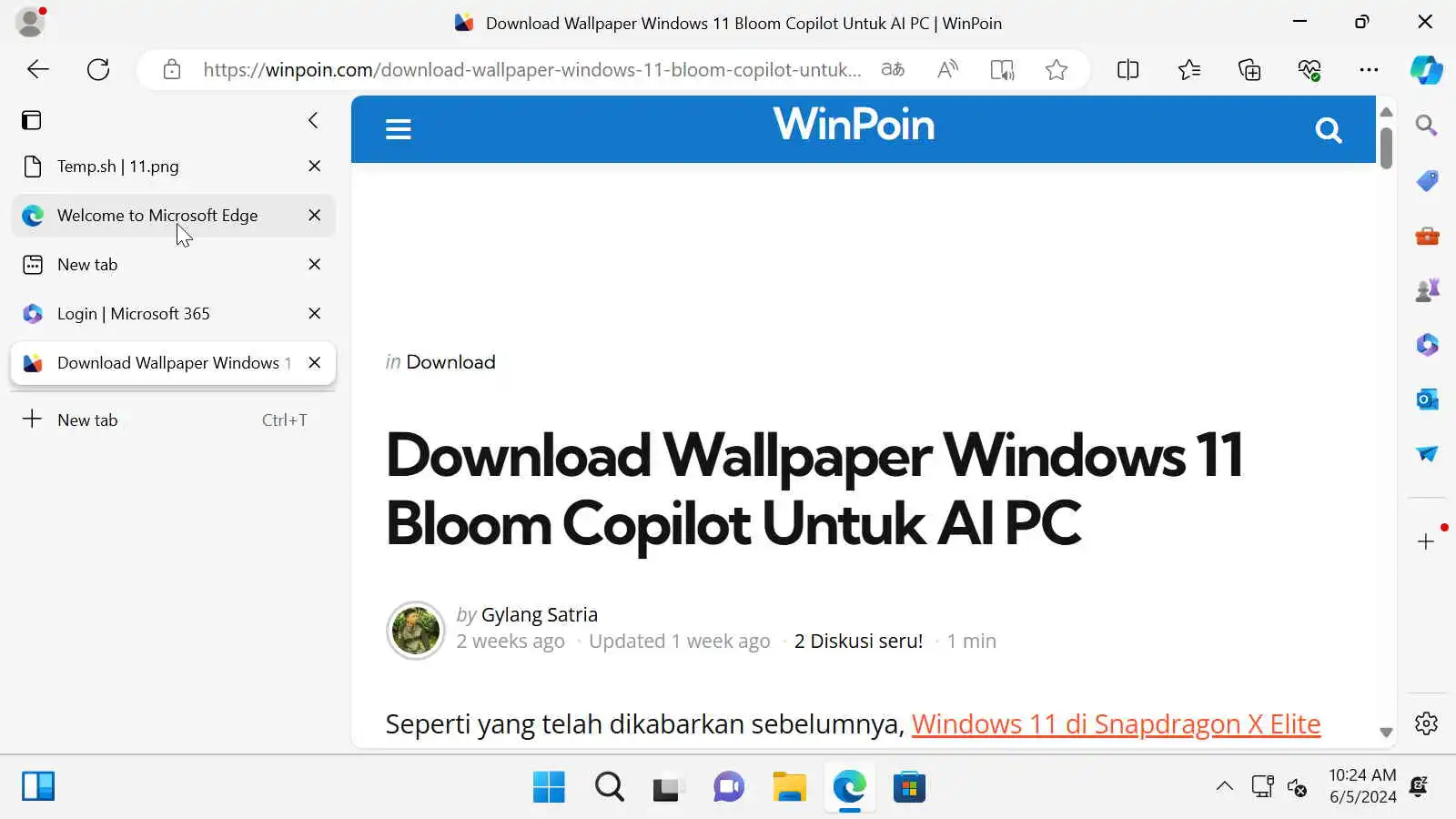The height and width of the screenshot is (819, 1456).
Task: Open Microsoft Store from taskbar
Action: coord(909,787)
